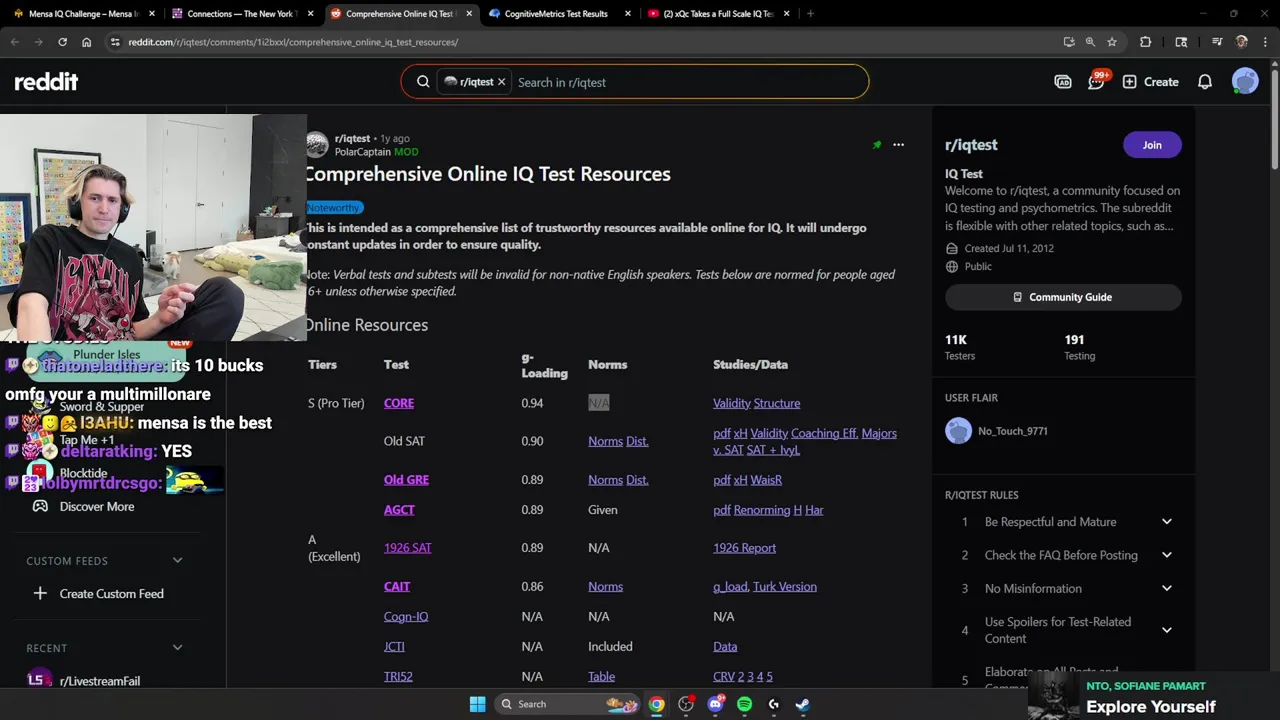Open the Cogn-IQ test link

(x=406, y=617)
